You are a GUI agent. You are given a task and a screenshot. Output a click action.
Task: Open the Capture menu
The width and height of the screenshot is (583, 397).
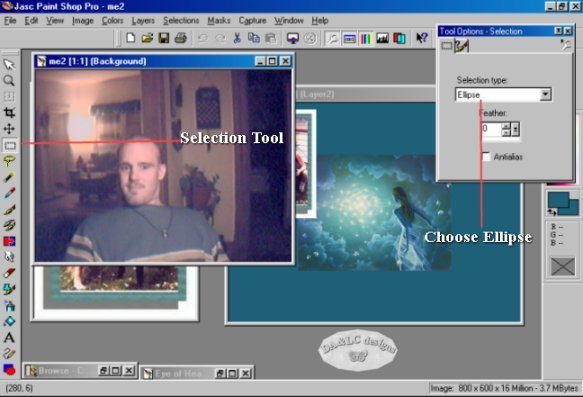pyautogui.click(x=252, y=20)
